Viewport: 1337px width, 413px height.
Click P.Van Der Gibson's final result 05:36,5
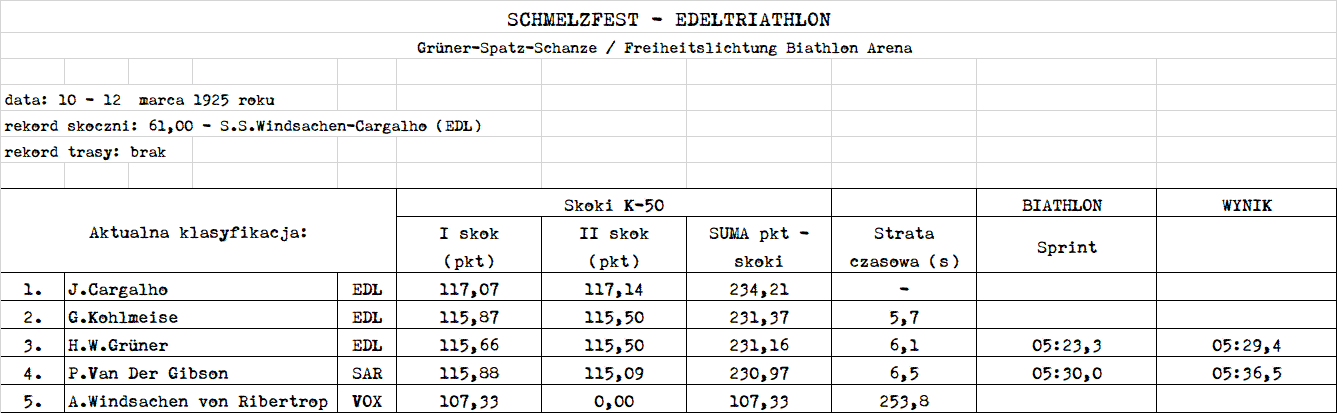click(1246, 374)
